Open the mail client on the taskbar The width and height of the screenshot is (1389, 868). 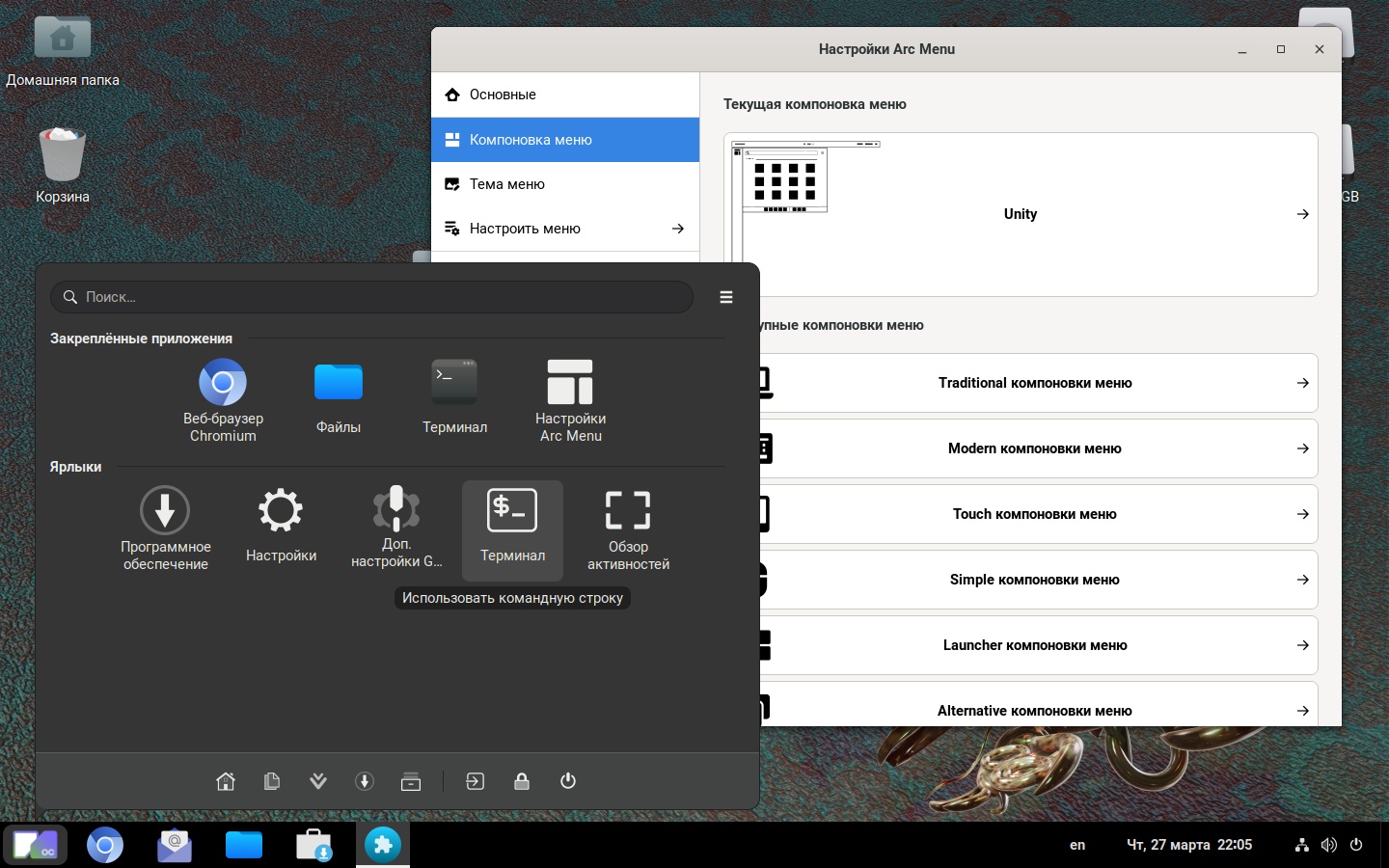pyautogui.click(x=175, y=846)
